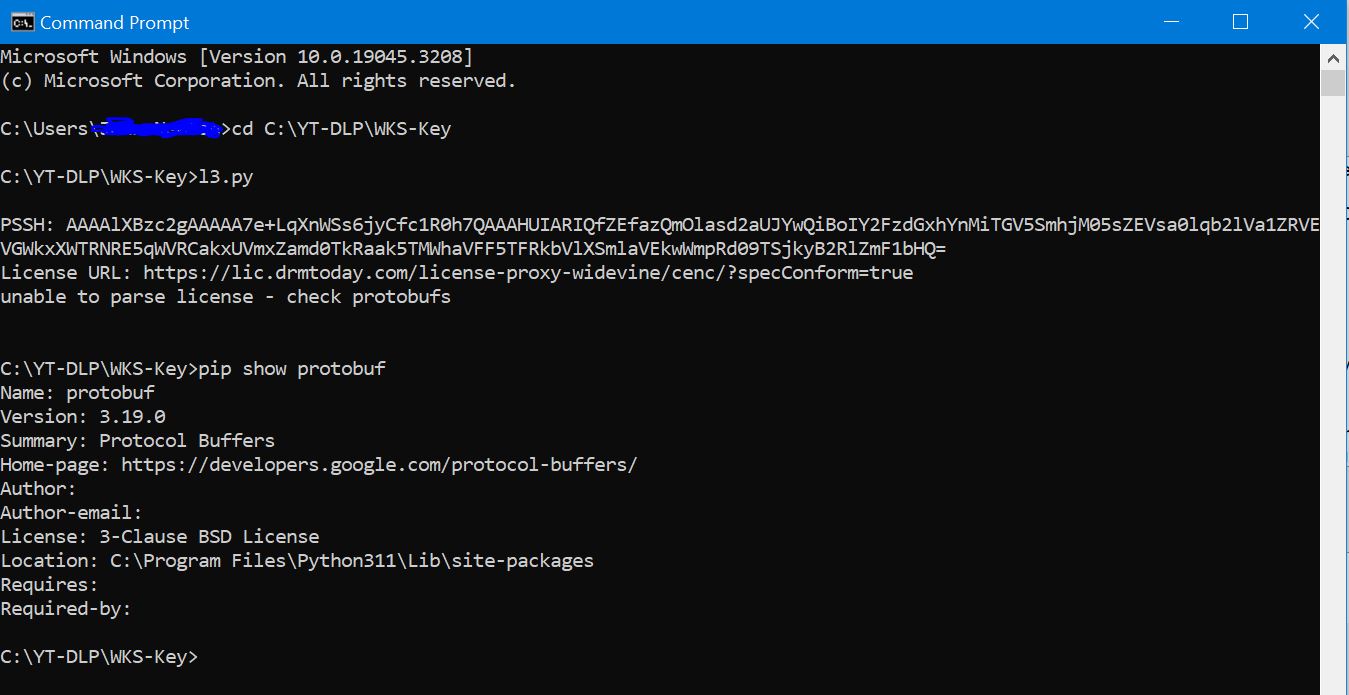
Task: Click the 'l3.py' command text
Action: (226, 177)
